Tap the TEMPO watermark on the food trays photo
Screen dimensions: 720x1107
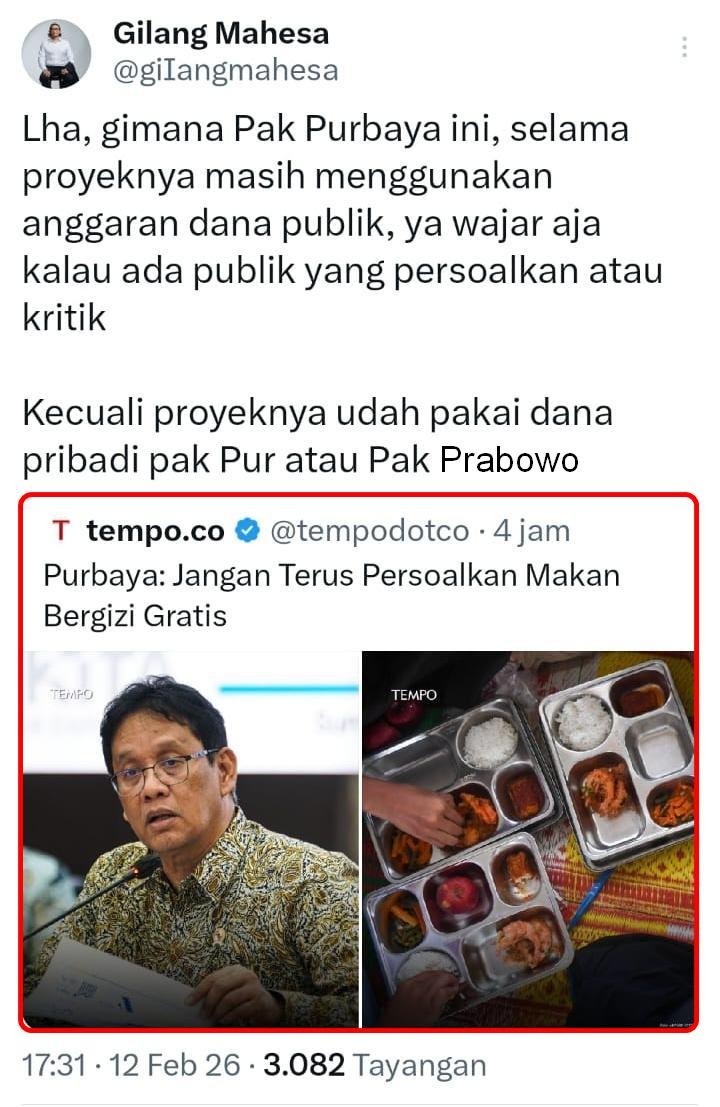414,695
